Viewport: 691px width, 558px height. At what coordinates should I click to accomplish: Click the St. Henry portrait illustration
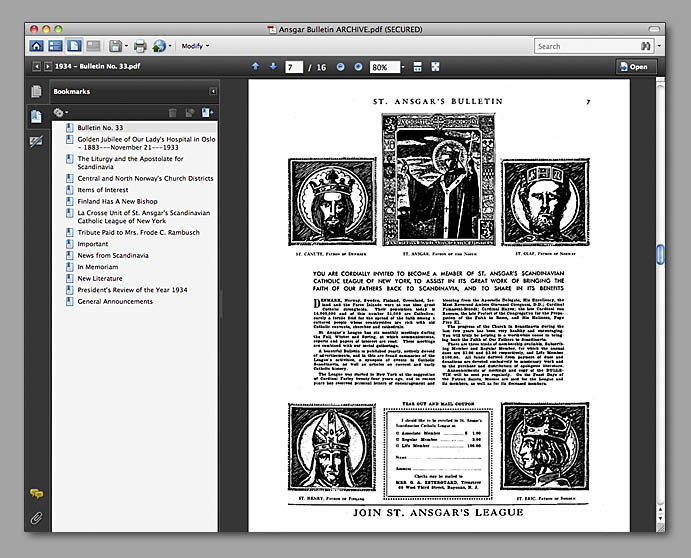click(332, 447)
